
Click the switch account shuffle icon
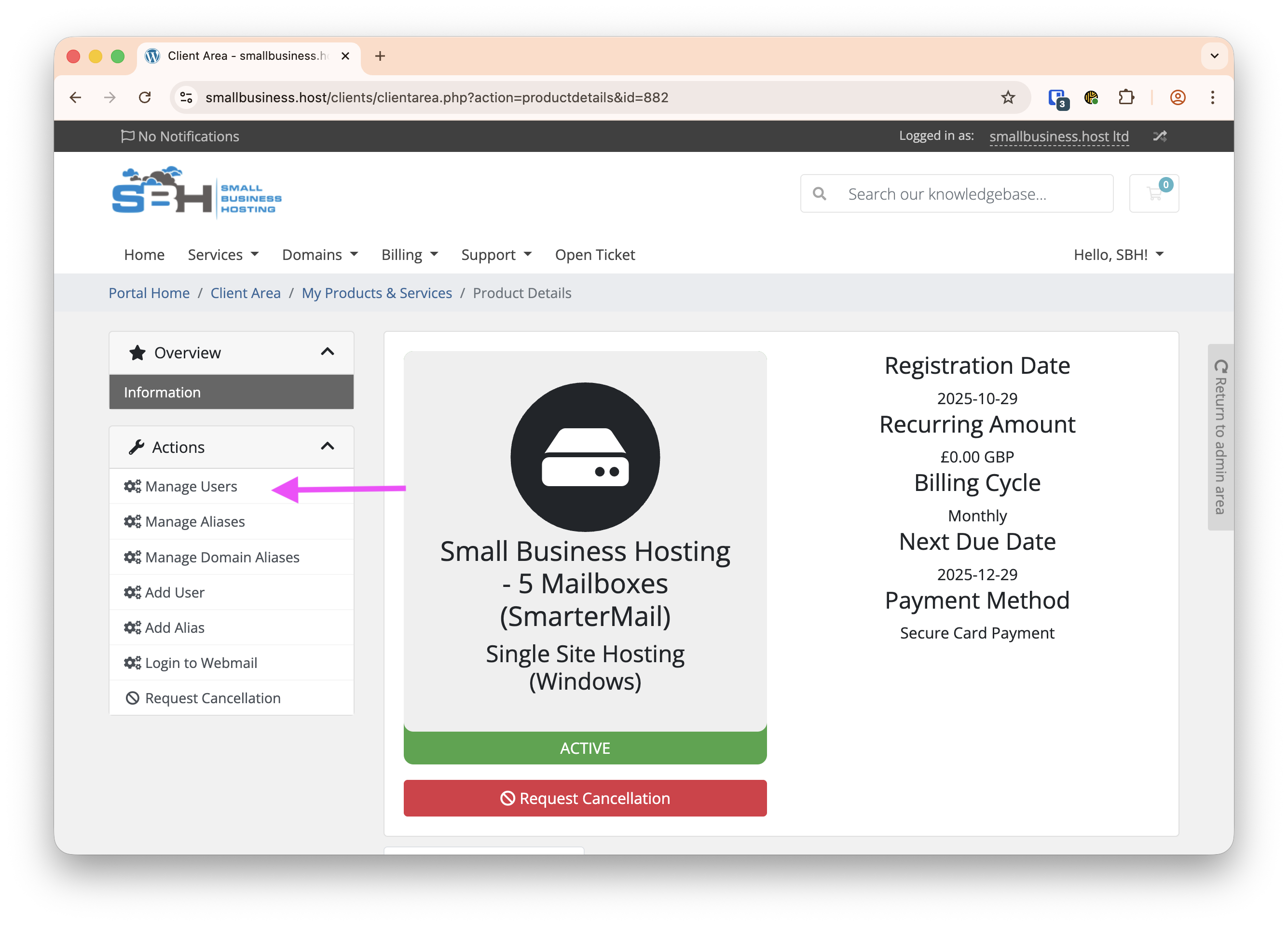pyautogui.click(x=1159, y=136)
